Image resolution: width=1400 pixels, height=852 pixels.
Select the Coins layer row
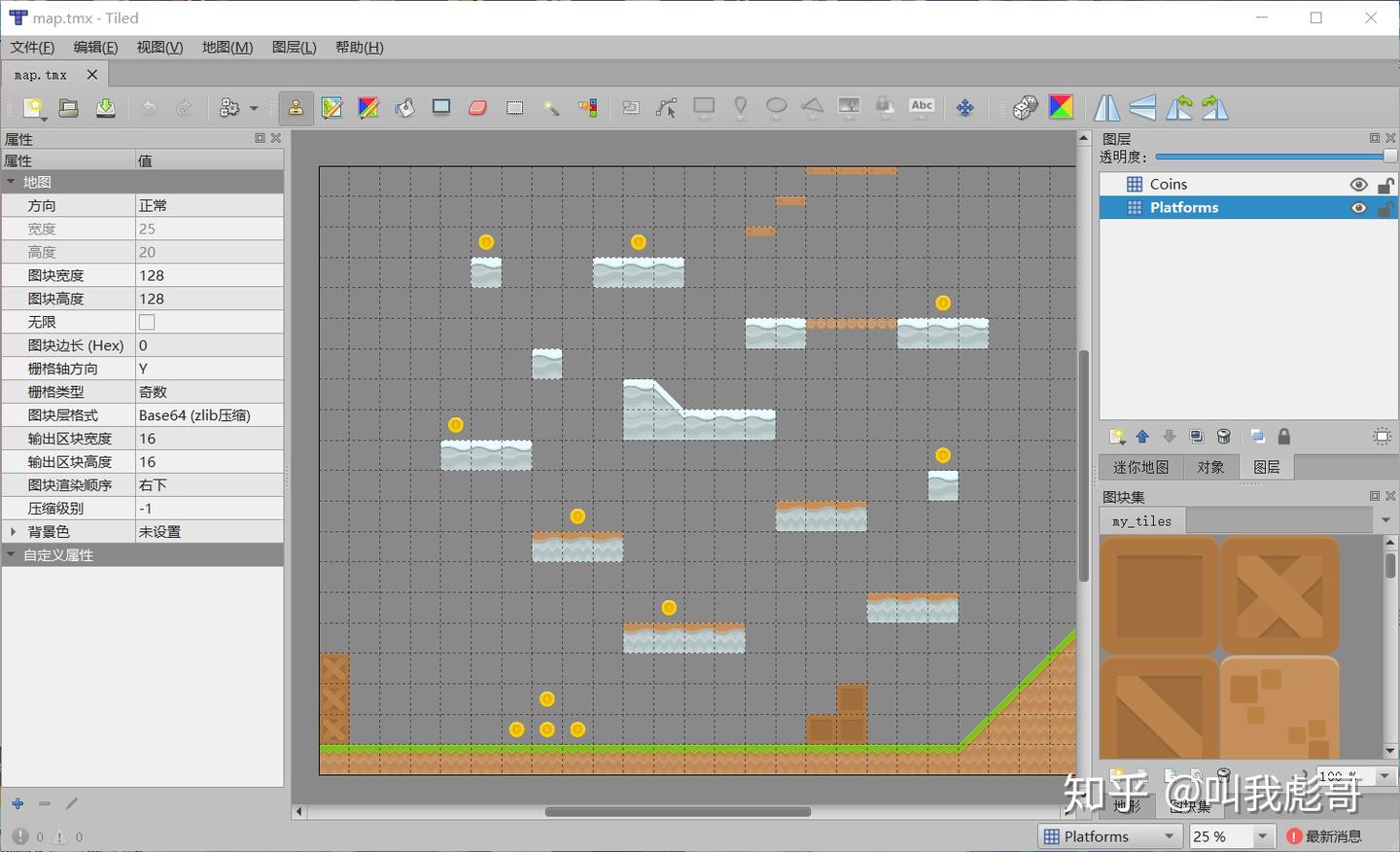tap(1248, 185)
